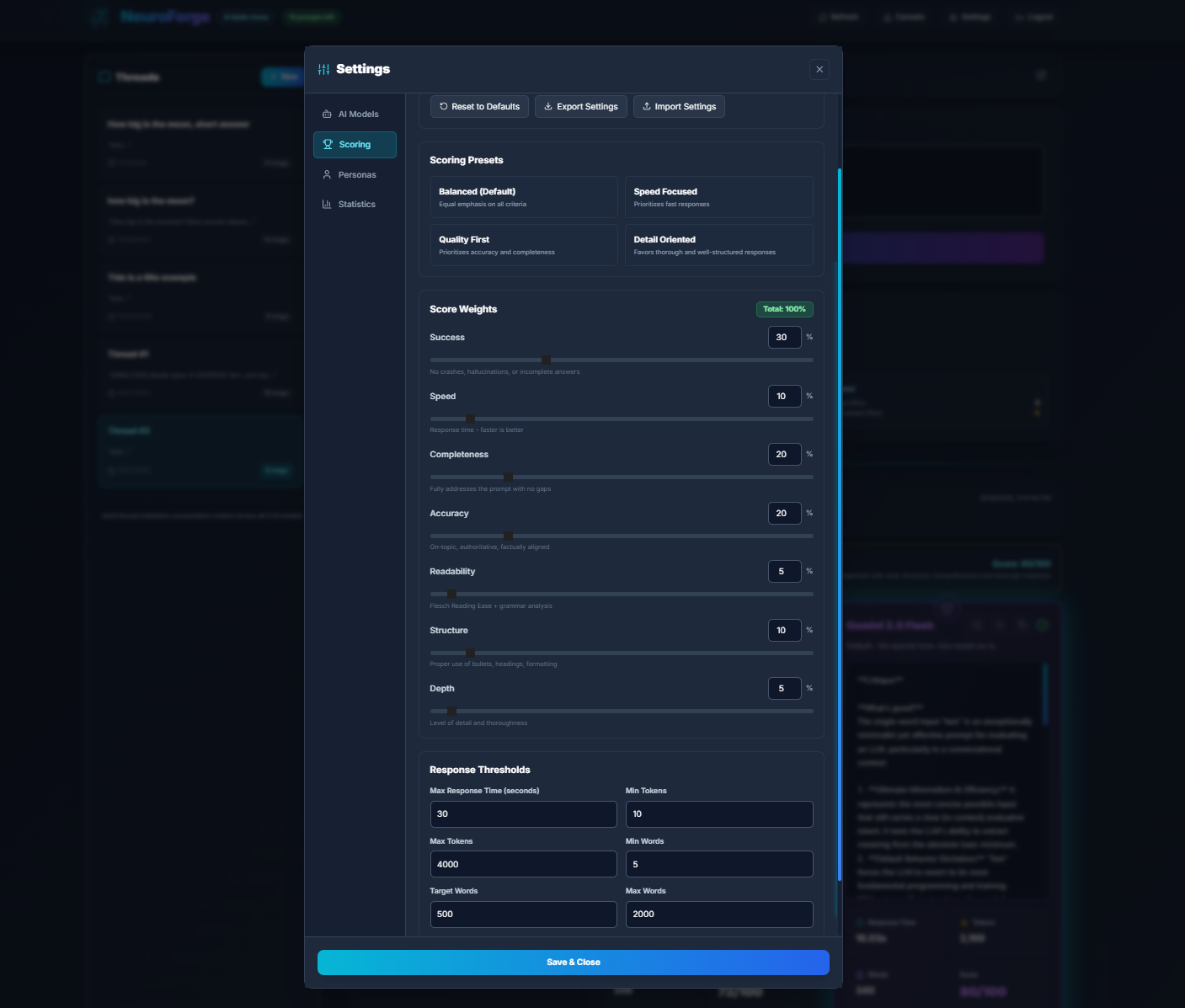Select the Scoring trophy icon
The width and height of the screenshot is (1185, 1008).
pos(328,145)
